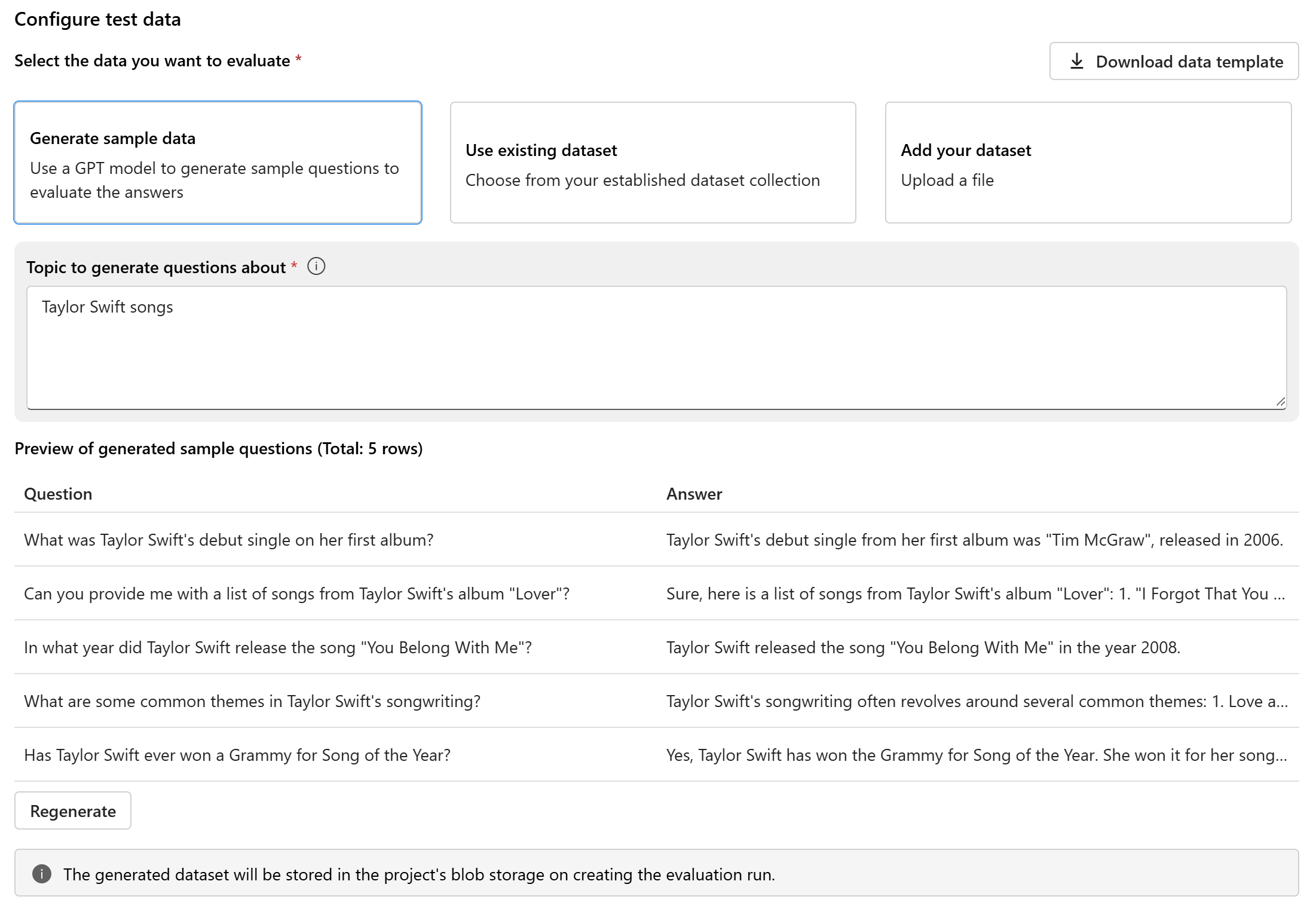This screenshot has height=924, width=1313.
Task: Click the Question column header
Action: tap(58, 494)
